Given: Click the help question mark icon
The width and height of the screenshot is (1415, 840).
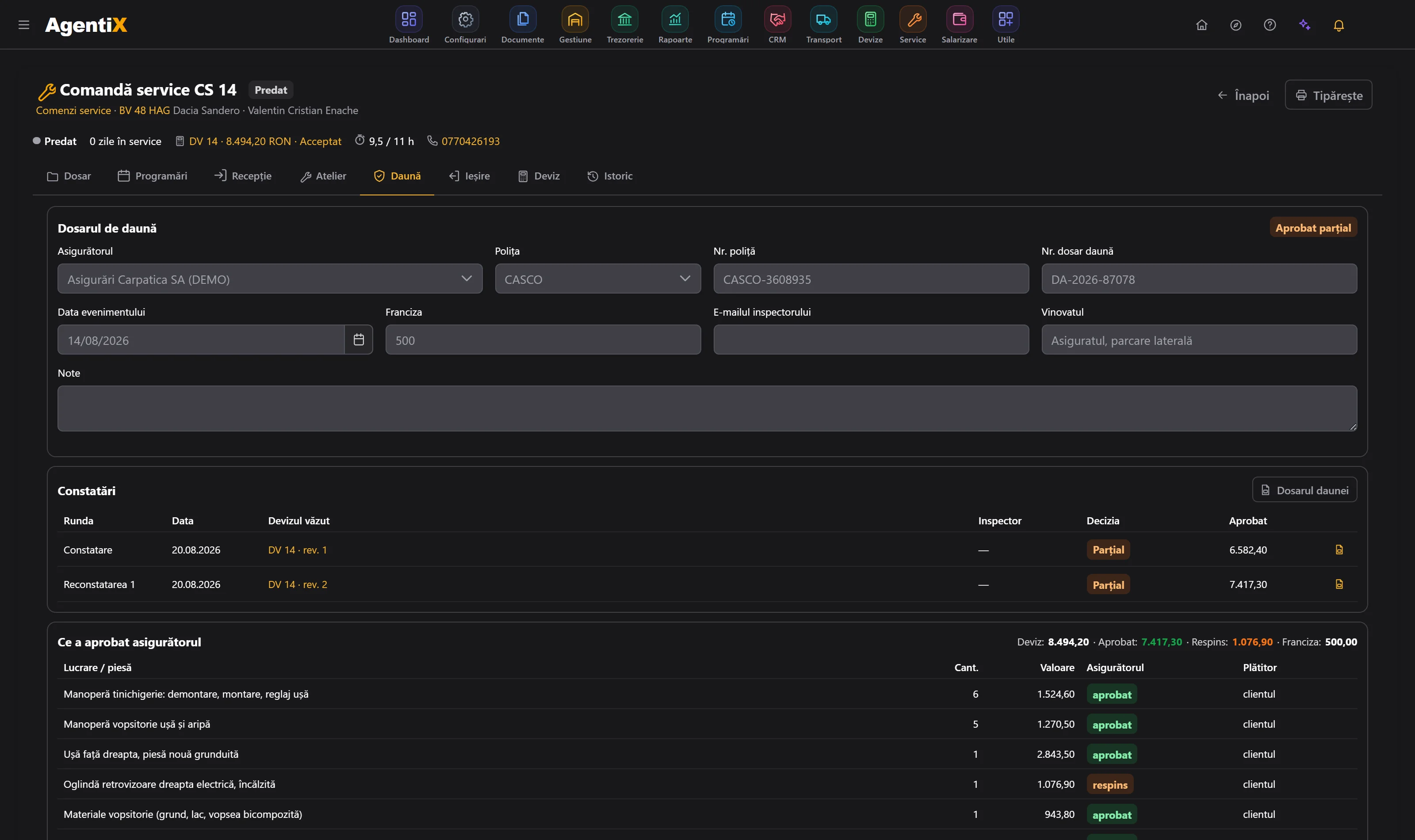Looking at the screenshot, I should click(x=1270, y=25).
